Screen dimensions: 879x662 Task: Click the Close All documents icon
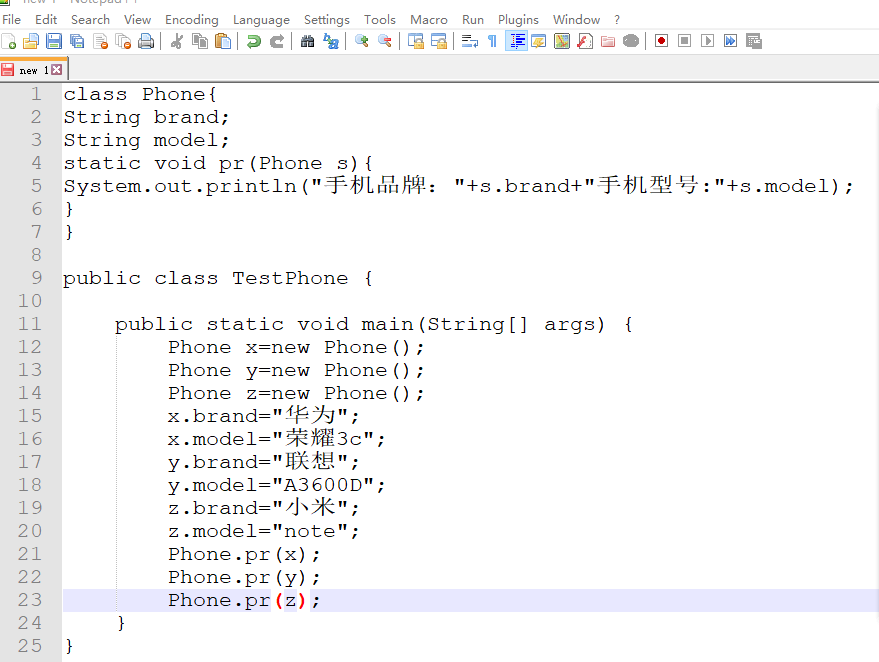pos(123,41)
